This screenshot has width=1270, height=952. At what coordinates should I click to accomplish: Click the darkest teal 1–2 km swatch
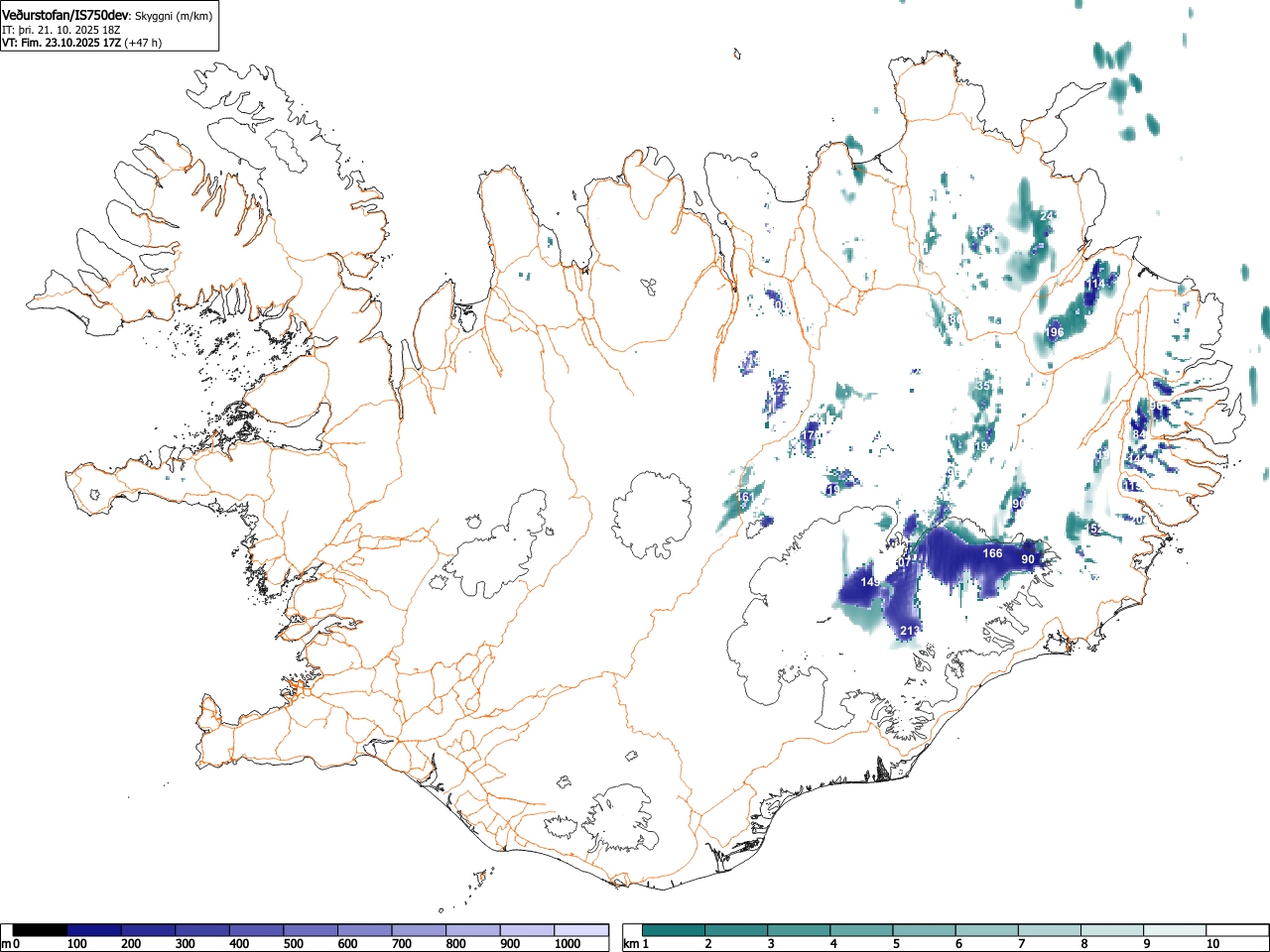(x=675, y=930)
